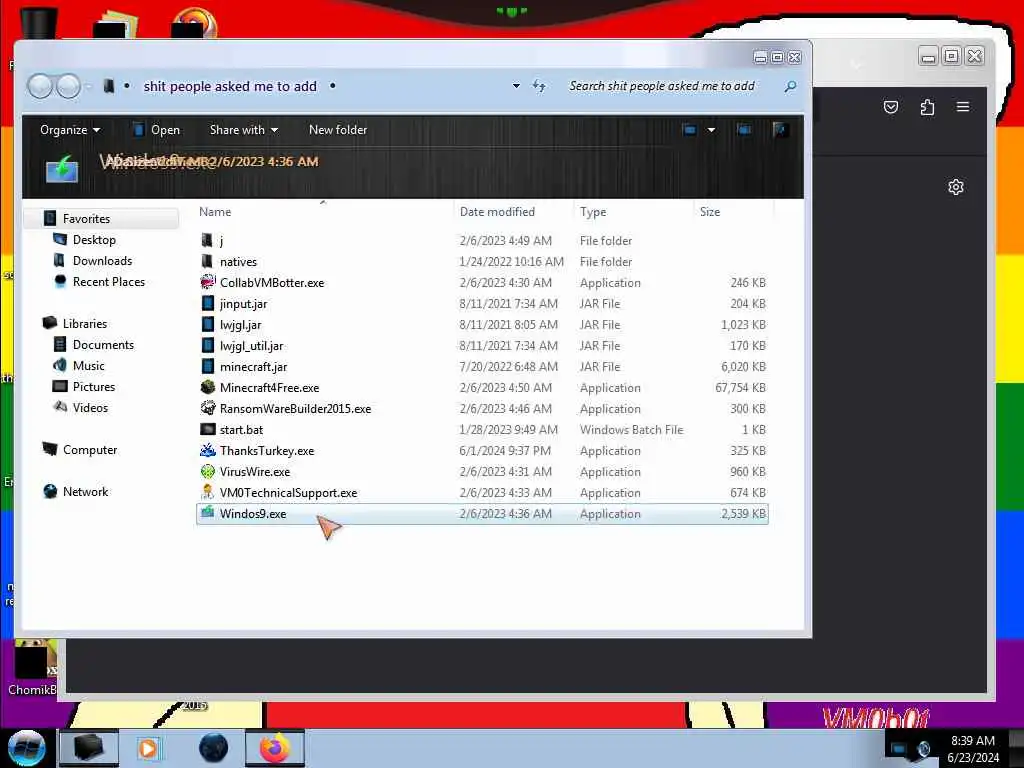1024x768 pixels.
Task: Open Explorer help icon in toolbar
Action: tap(779, 129)
